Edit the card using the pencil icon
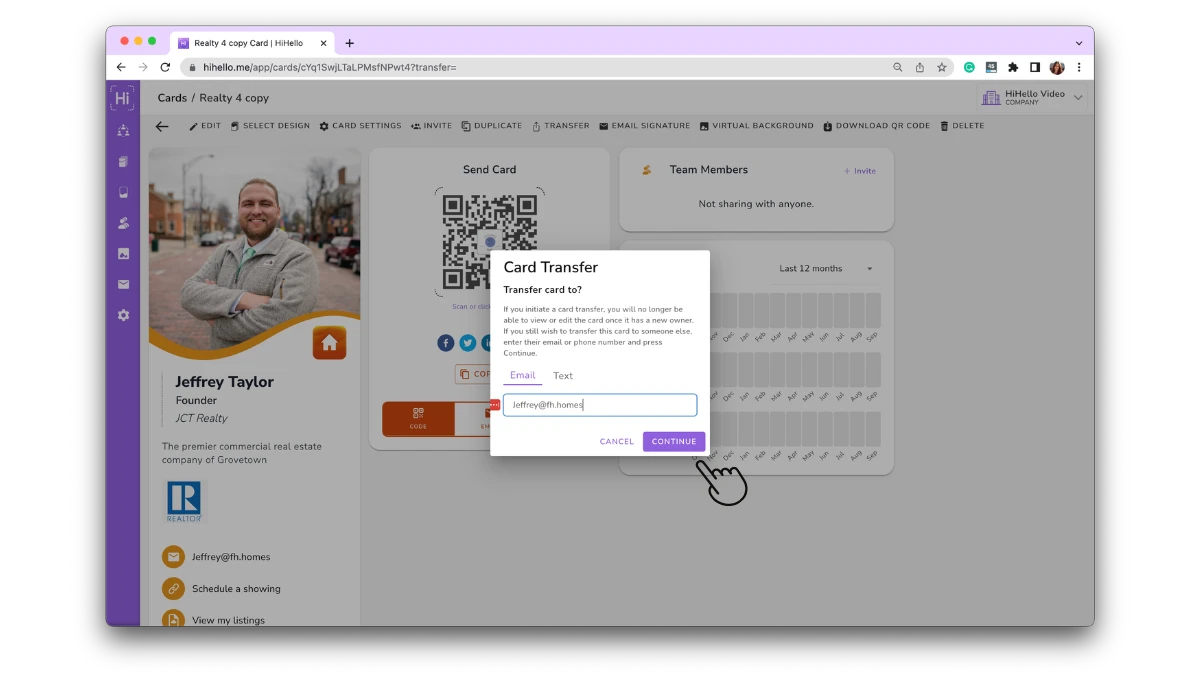1200x677 pixels. (204, 126)
